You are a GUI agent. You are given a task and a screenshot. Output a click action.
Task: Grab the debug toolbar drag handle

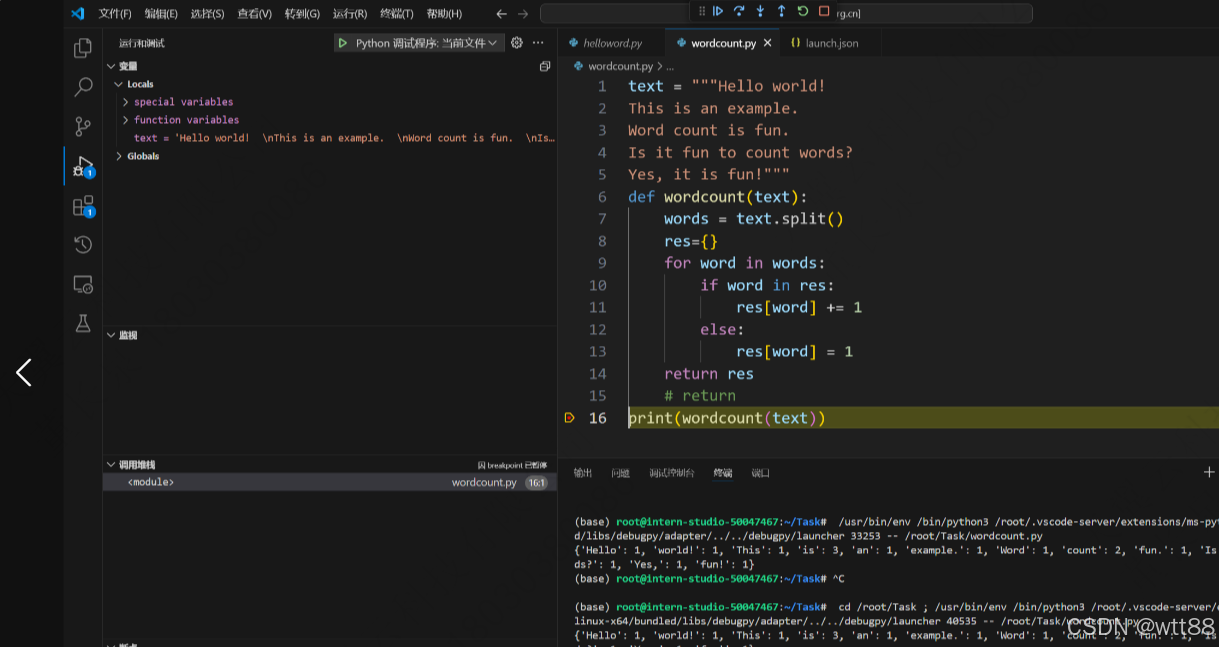[702, 12]
